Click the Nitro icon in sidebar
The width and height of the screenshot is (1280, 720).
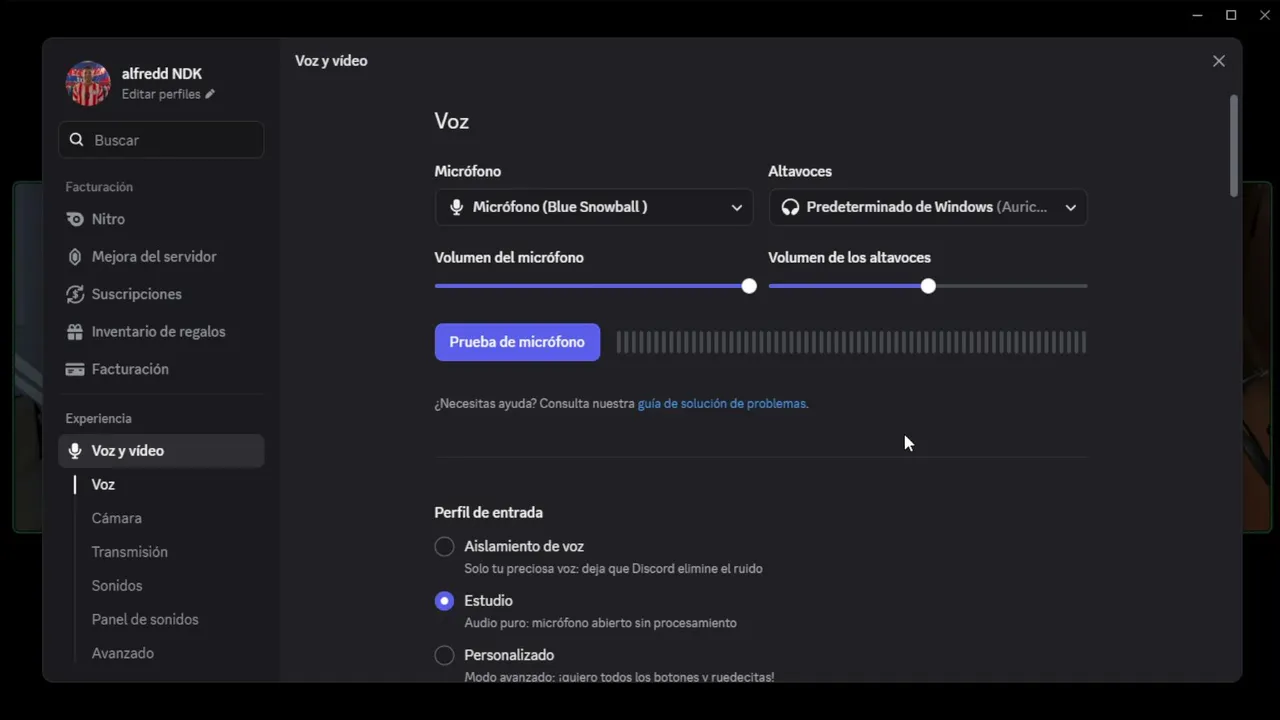click(74, 219)
